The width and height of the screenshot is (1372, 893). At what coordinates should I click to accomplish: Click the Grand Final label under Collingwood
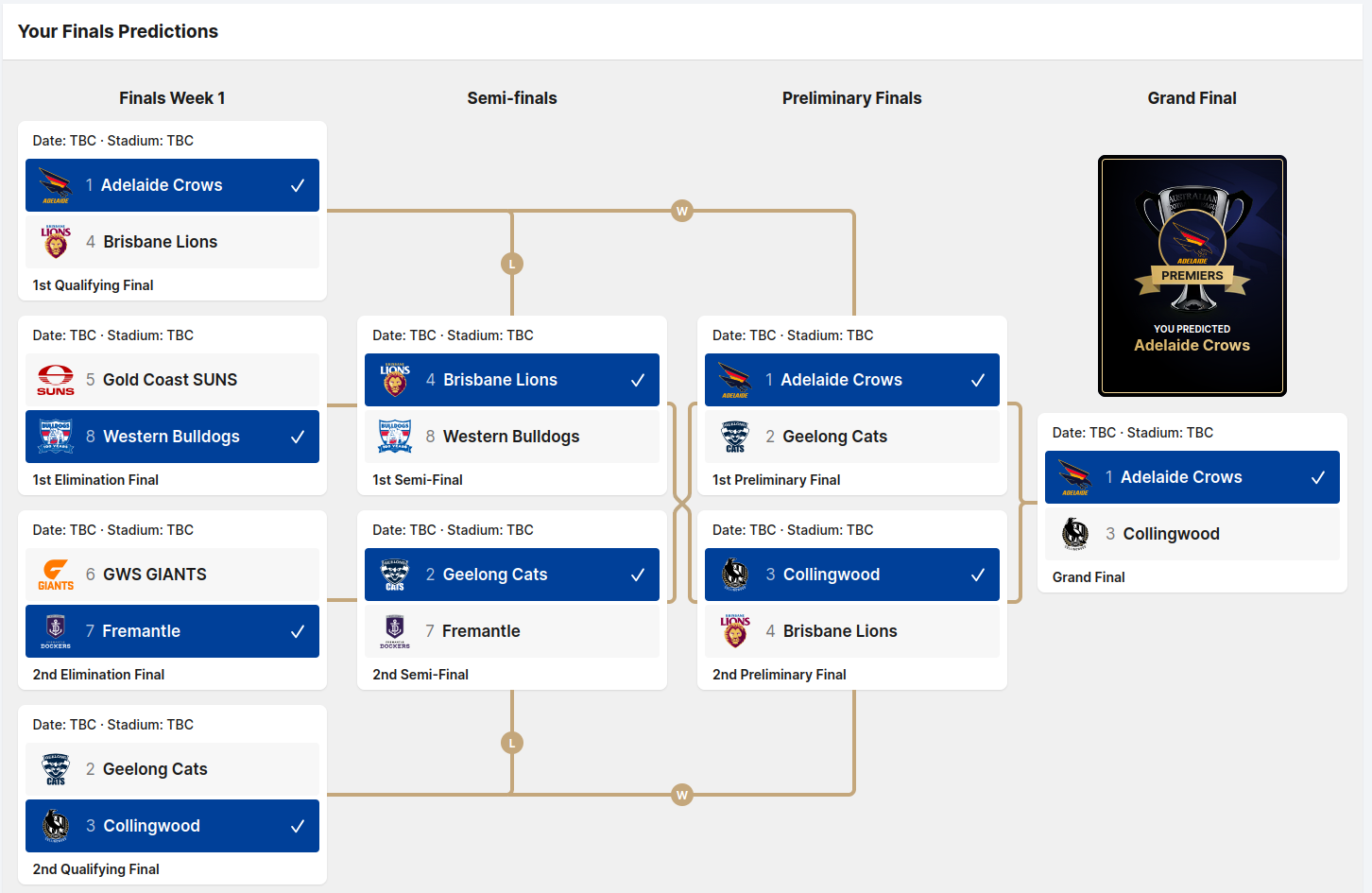coord(1089,577)
